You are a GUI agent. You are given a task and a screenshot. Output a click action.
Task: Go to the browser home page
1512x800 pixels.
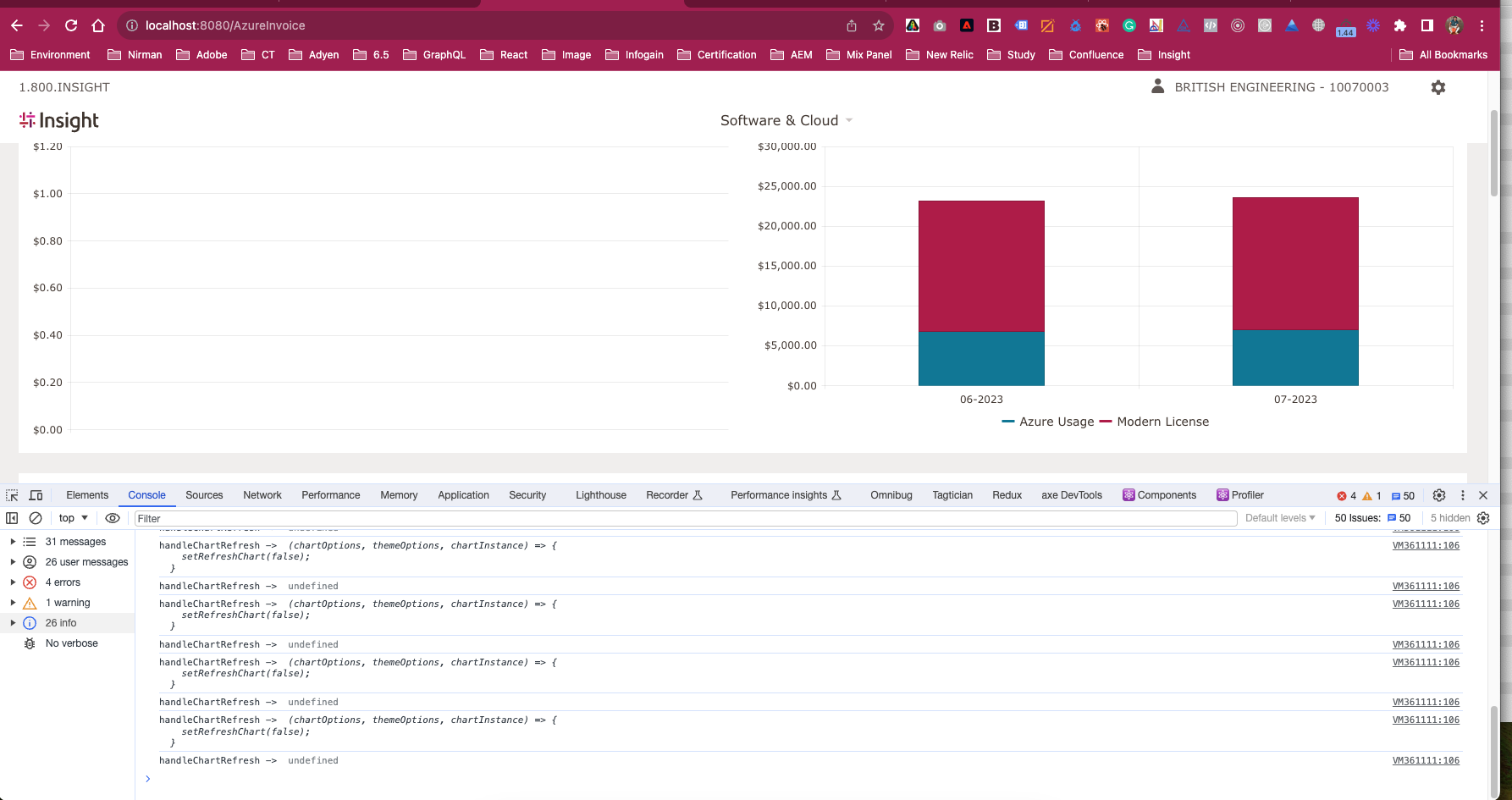(x=98, y=25)
